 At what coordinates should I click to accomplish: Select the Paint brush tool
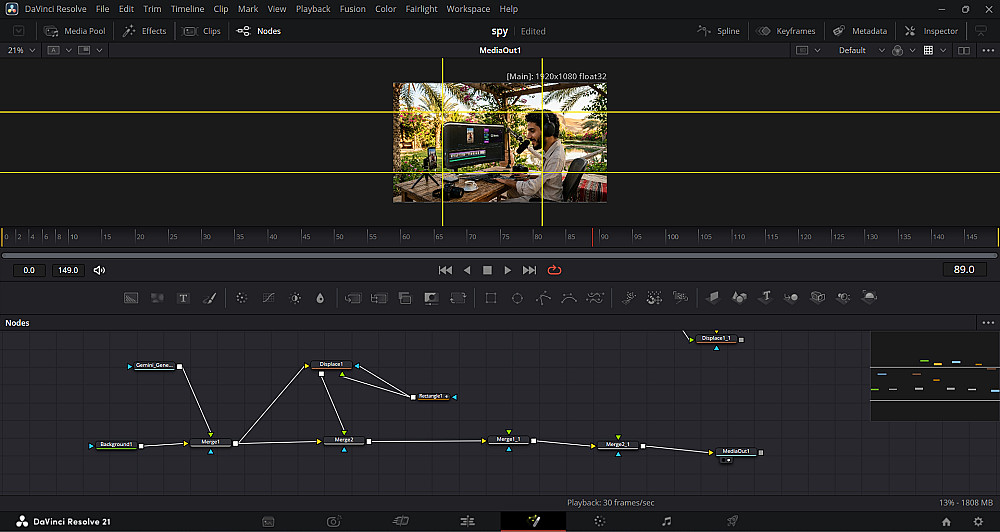210,298
